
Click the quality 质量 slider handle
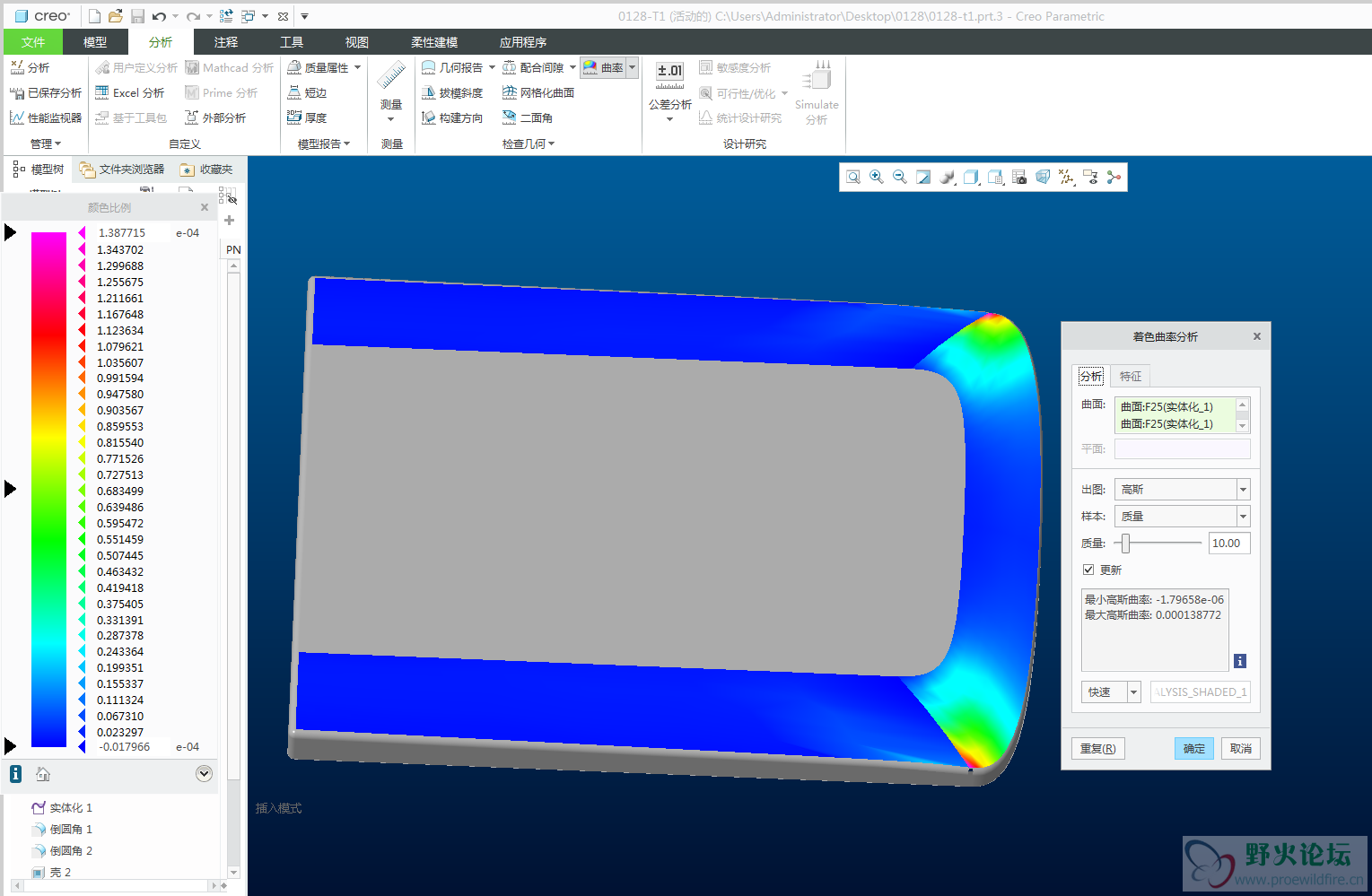(x=1125, y=543)
